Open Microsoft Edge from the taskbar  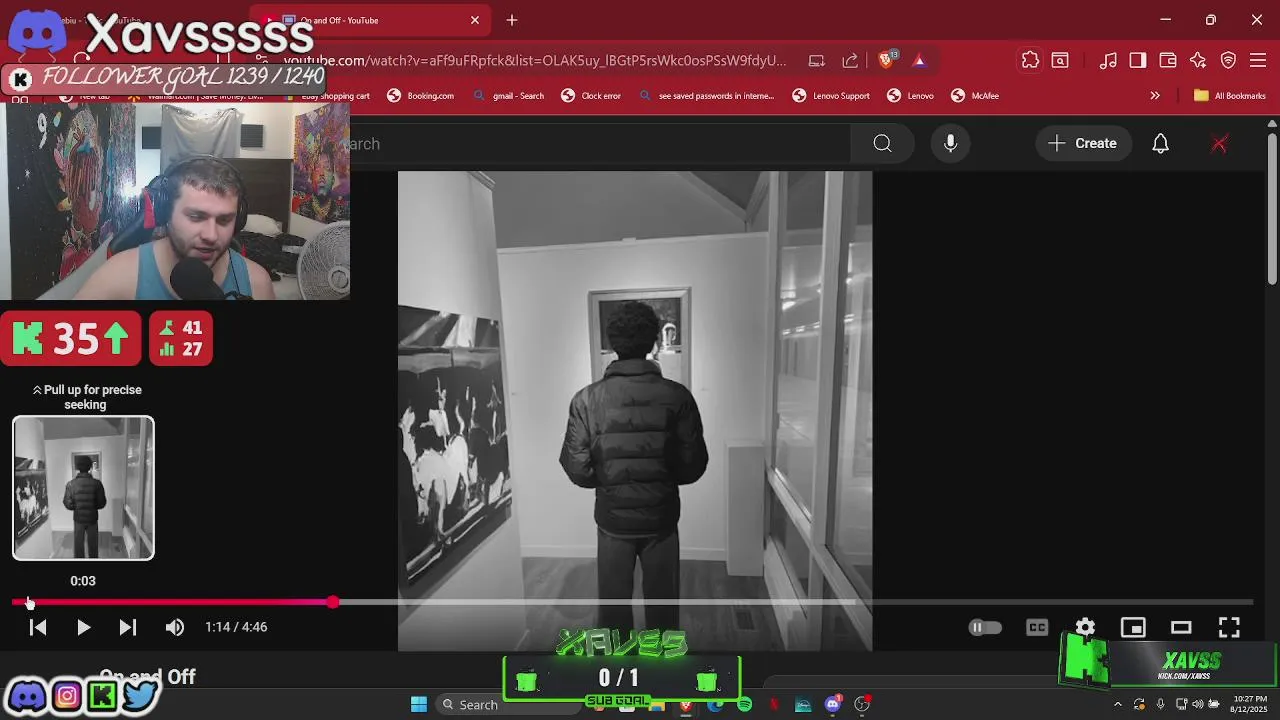pos(715,704)
